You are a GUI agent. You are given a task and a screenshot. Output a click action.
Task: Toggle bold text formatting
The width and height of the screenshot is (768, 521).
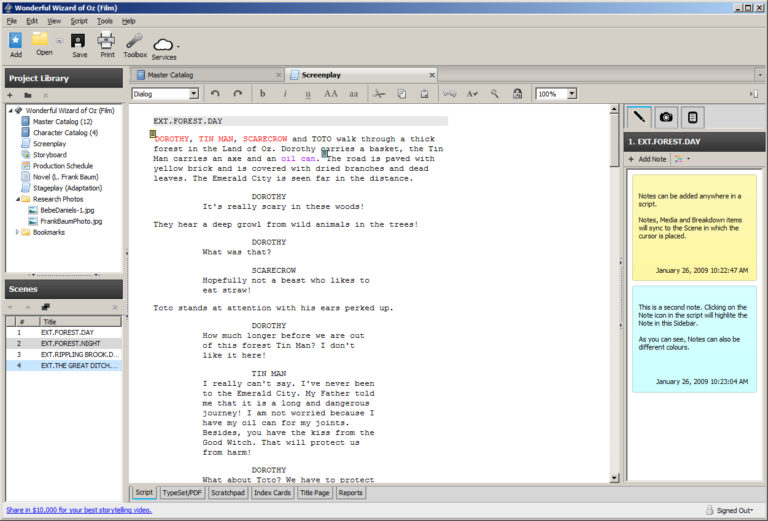[x=263, y=94]
